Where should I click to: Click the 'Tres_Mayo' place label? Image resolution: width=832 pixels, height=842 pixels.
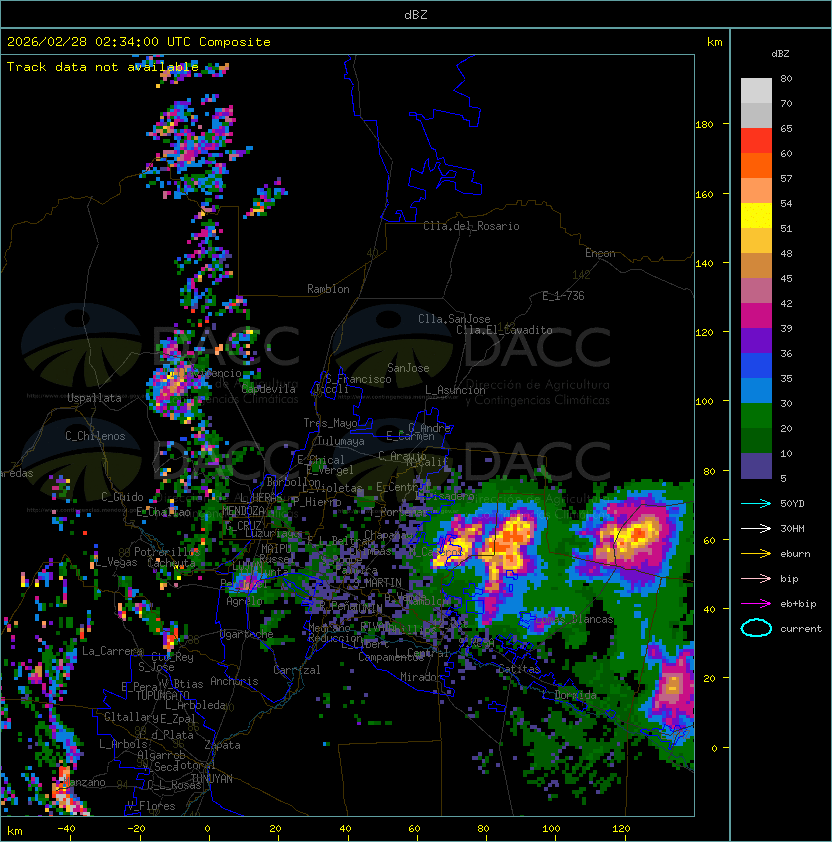point(330,423)
